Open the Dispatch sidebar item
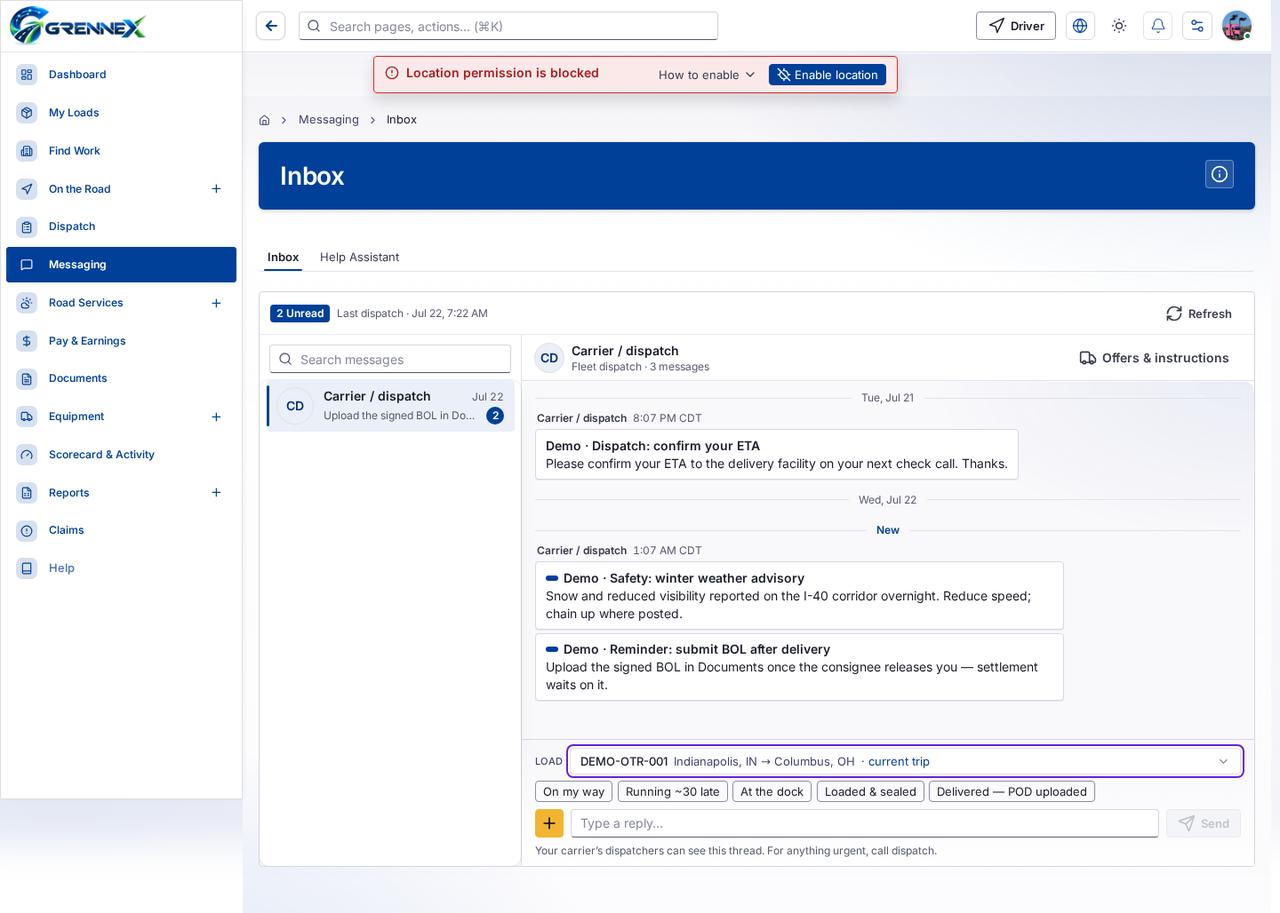 click(121, 227)
